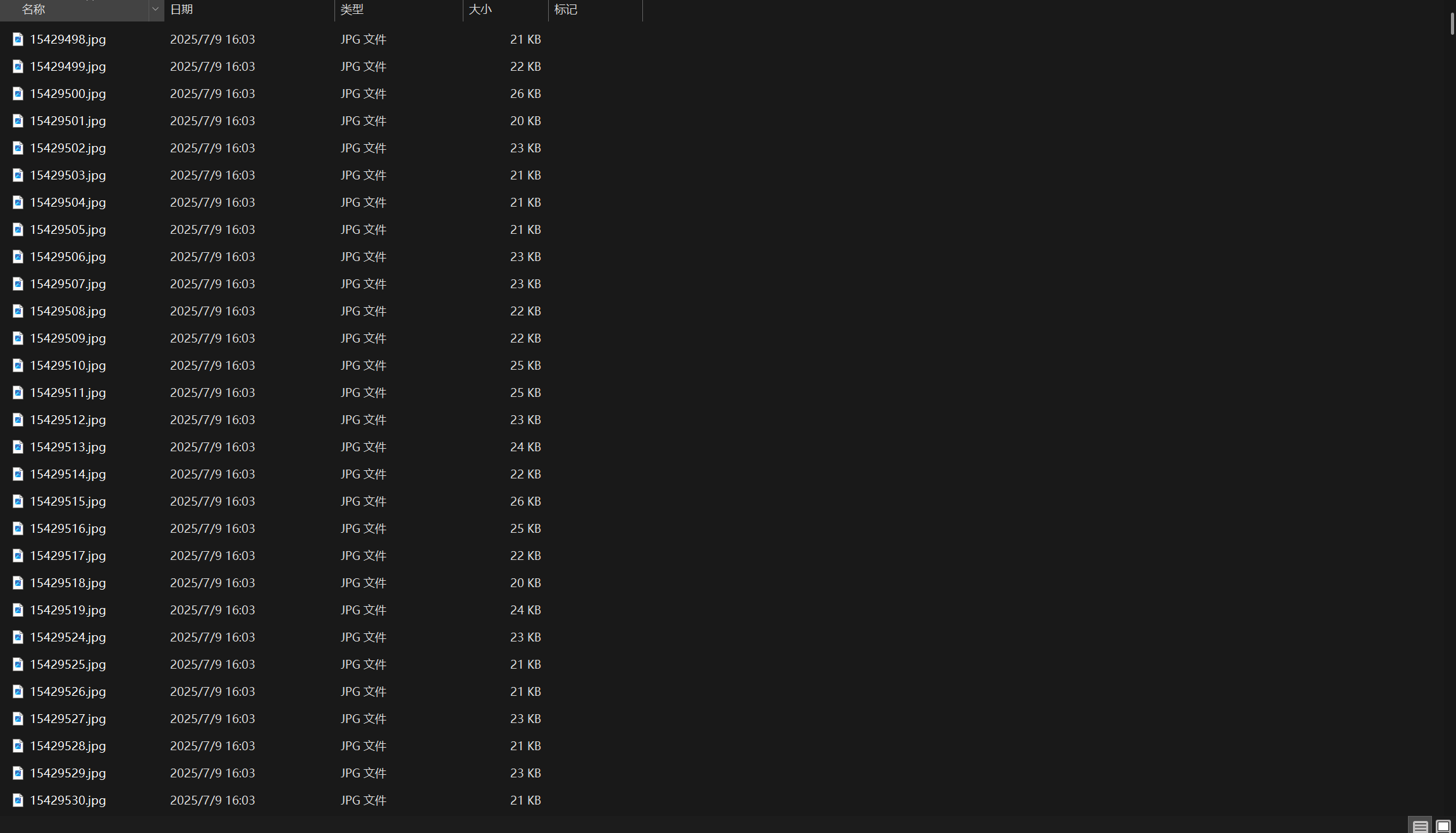Image resolution: width=1456 pixels, height=833 pixels.
Task: Switch to large thumbnails view icon
Action: tap(1443, 826)
